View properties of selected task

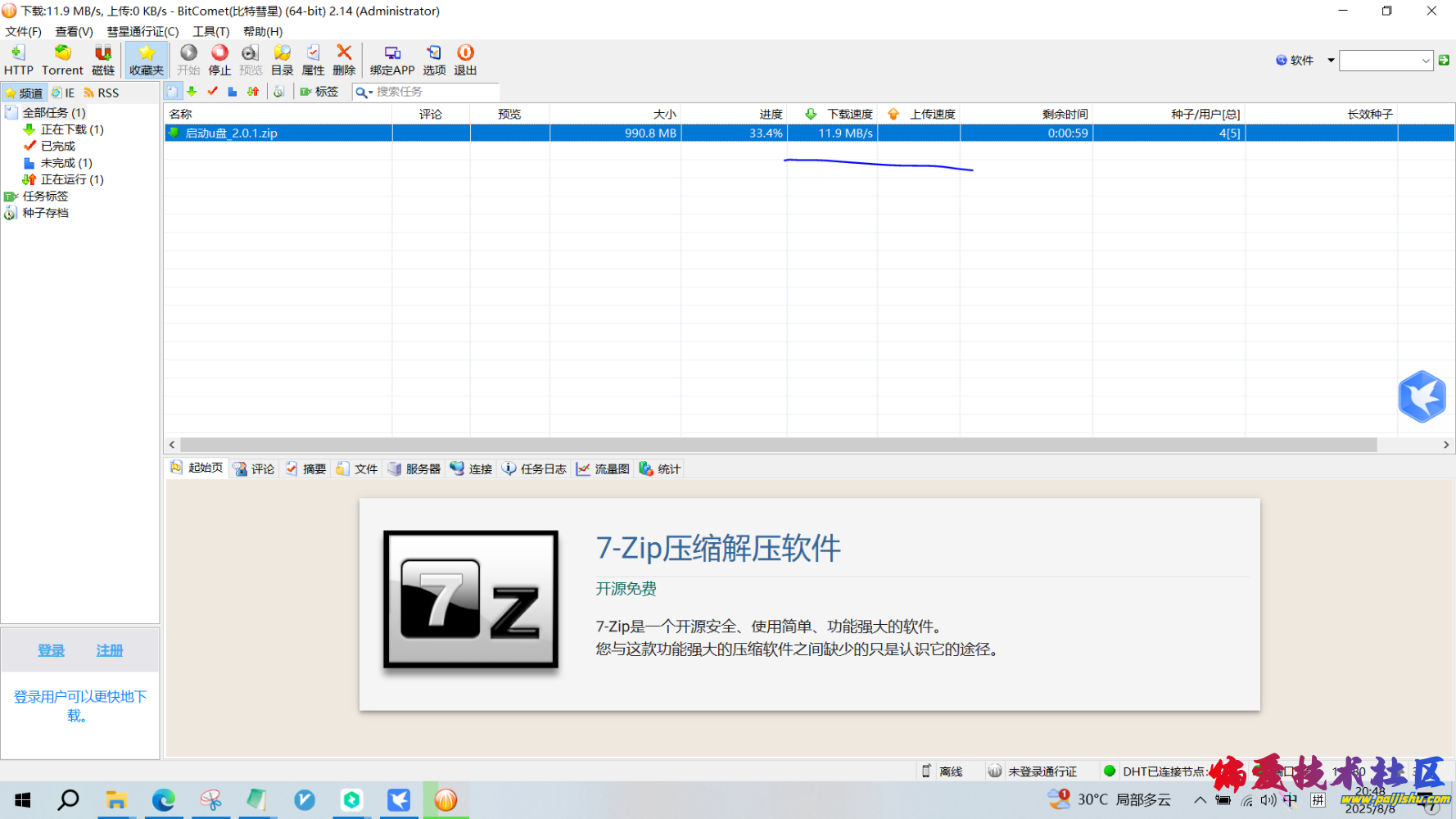click(x=312, y=59)
